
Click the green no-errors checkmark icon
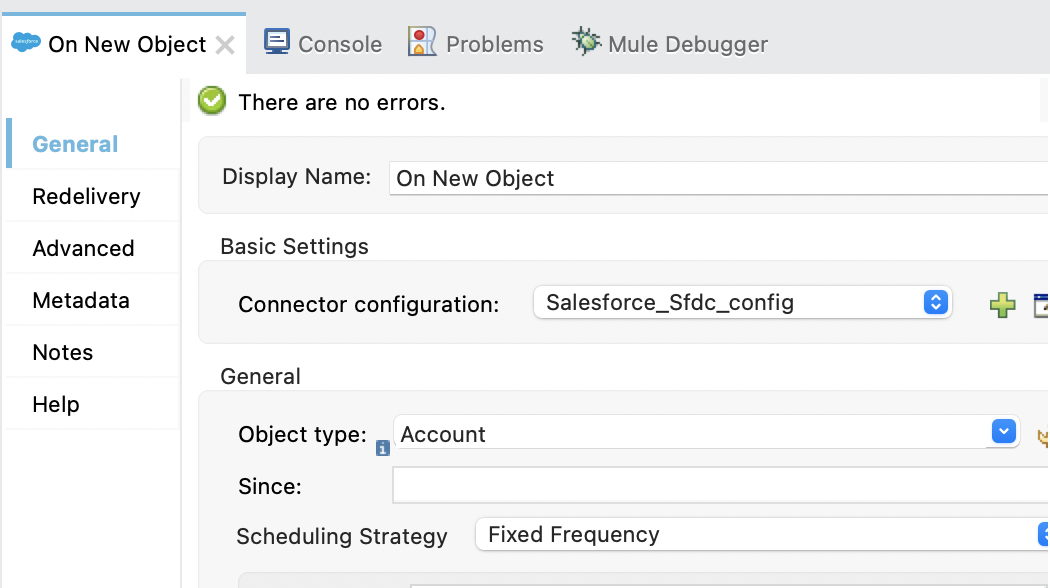coord(212,101)
